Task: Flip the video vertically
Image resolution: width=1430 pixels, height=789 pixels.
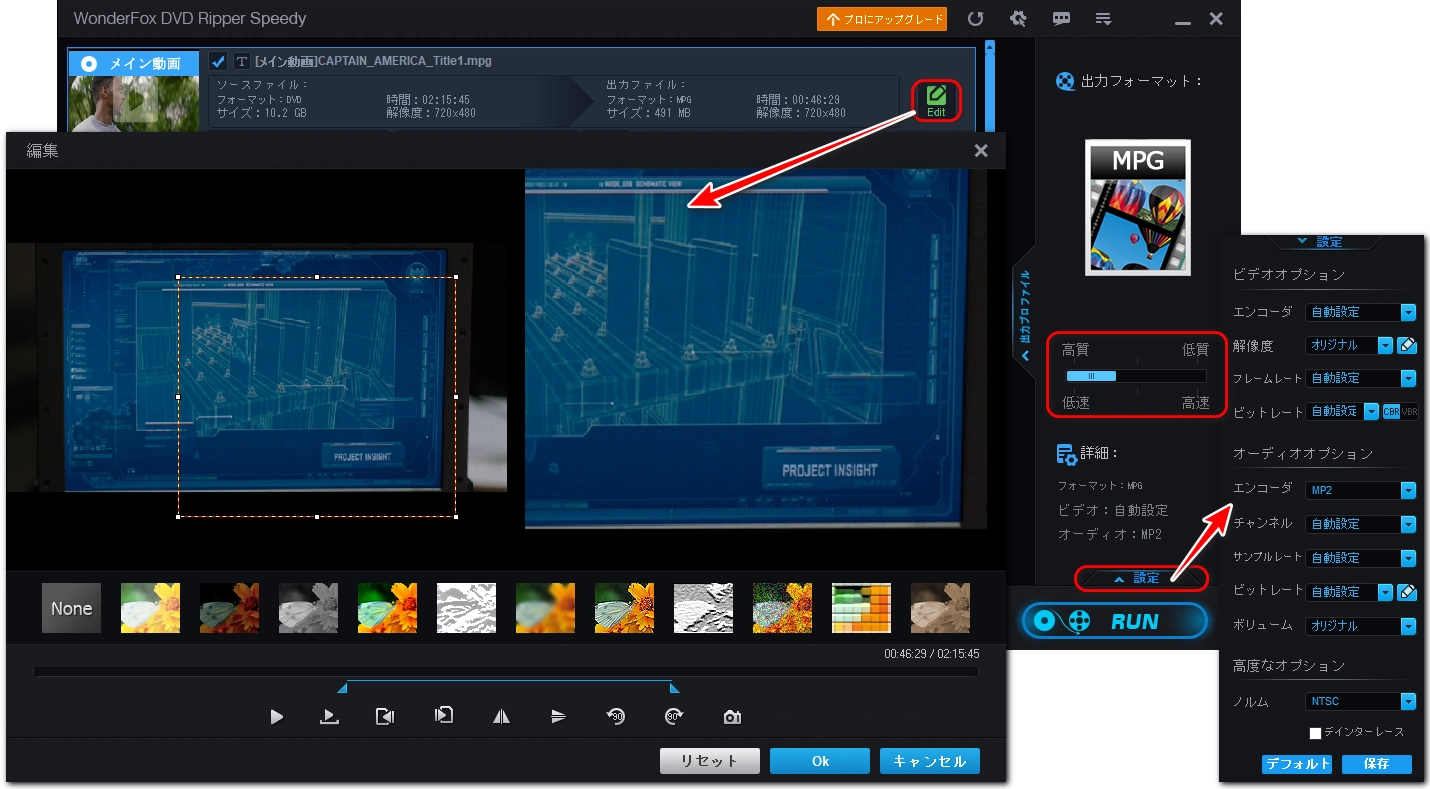Action: click(x=559, y=717)
